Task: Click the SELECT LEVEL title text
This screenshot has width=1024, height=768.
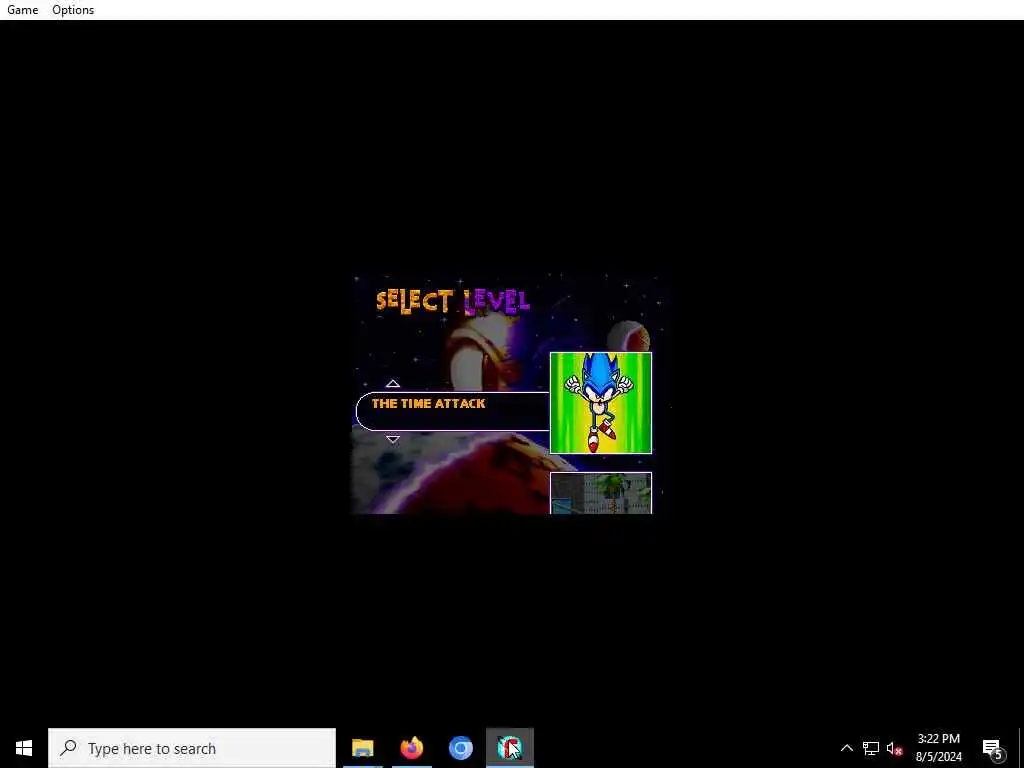Action: 453,302
